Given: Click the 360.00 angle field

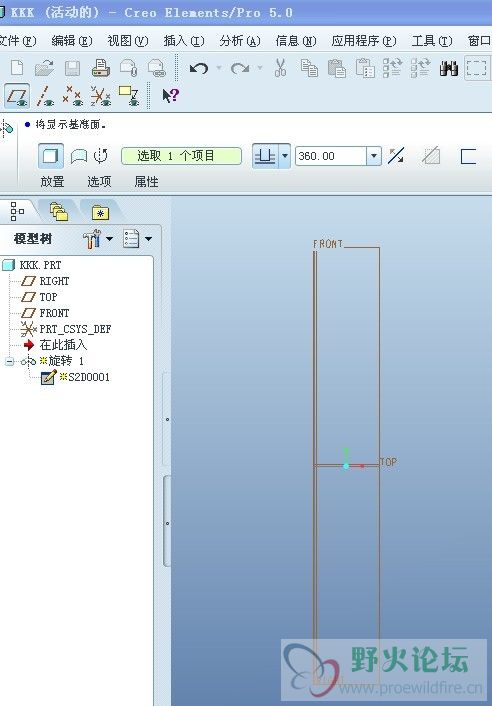Looking at the screenshot, I should [331, 156].
